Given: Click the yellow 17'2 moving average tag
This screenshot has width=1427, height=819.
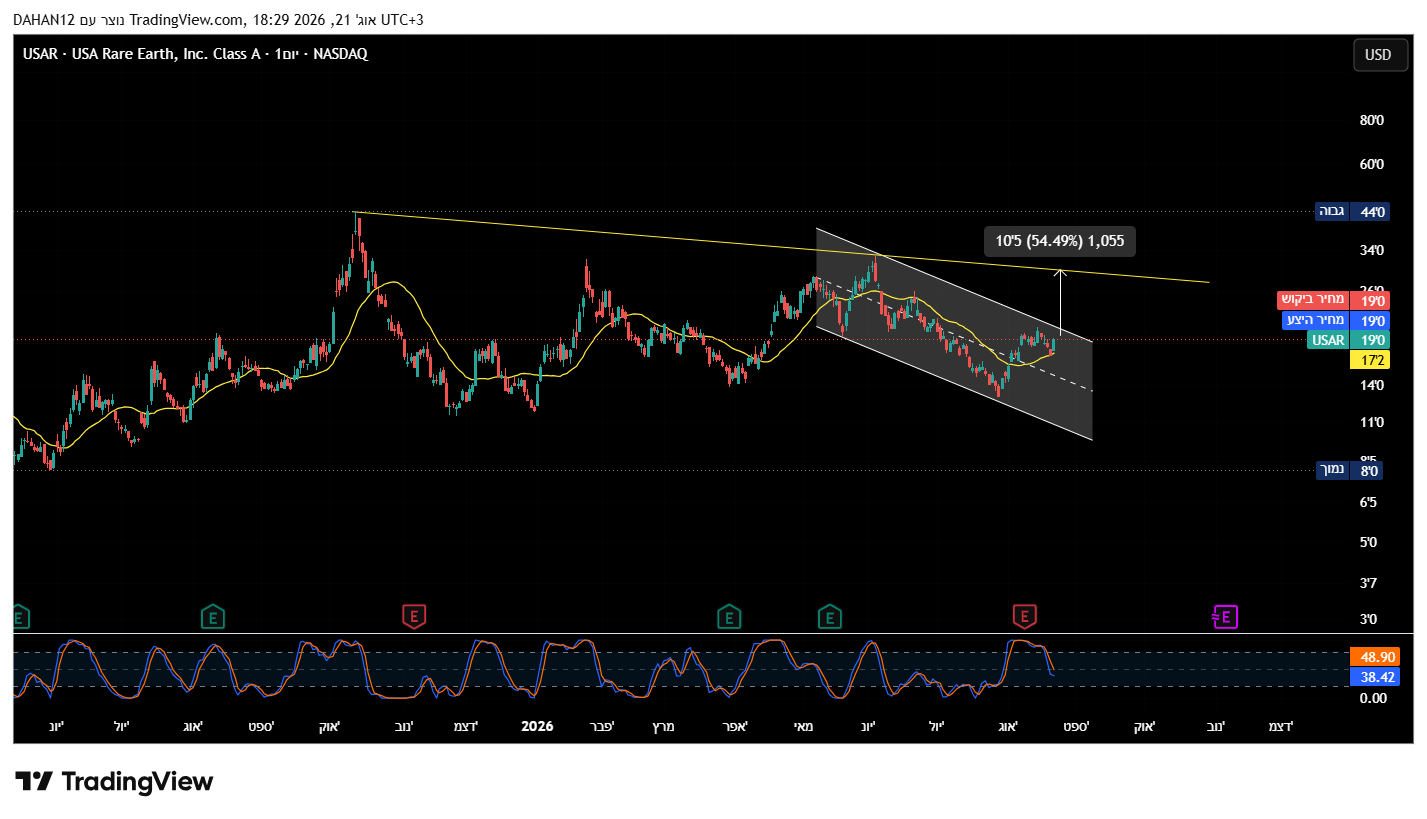Looking at the screenshot, I should tap(1369, 359).
